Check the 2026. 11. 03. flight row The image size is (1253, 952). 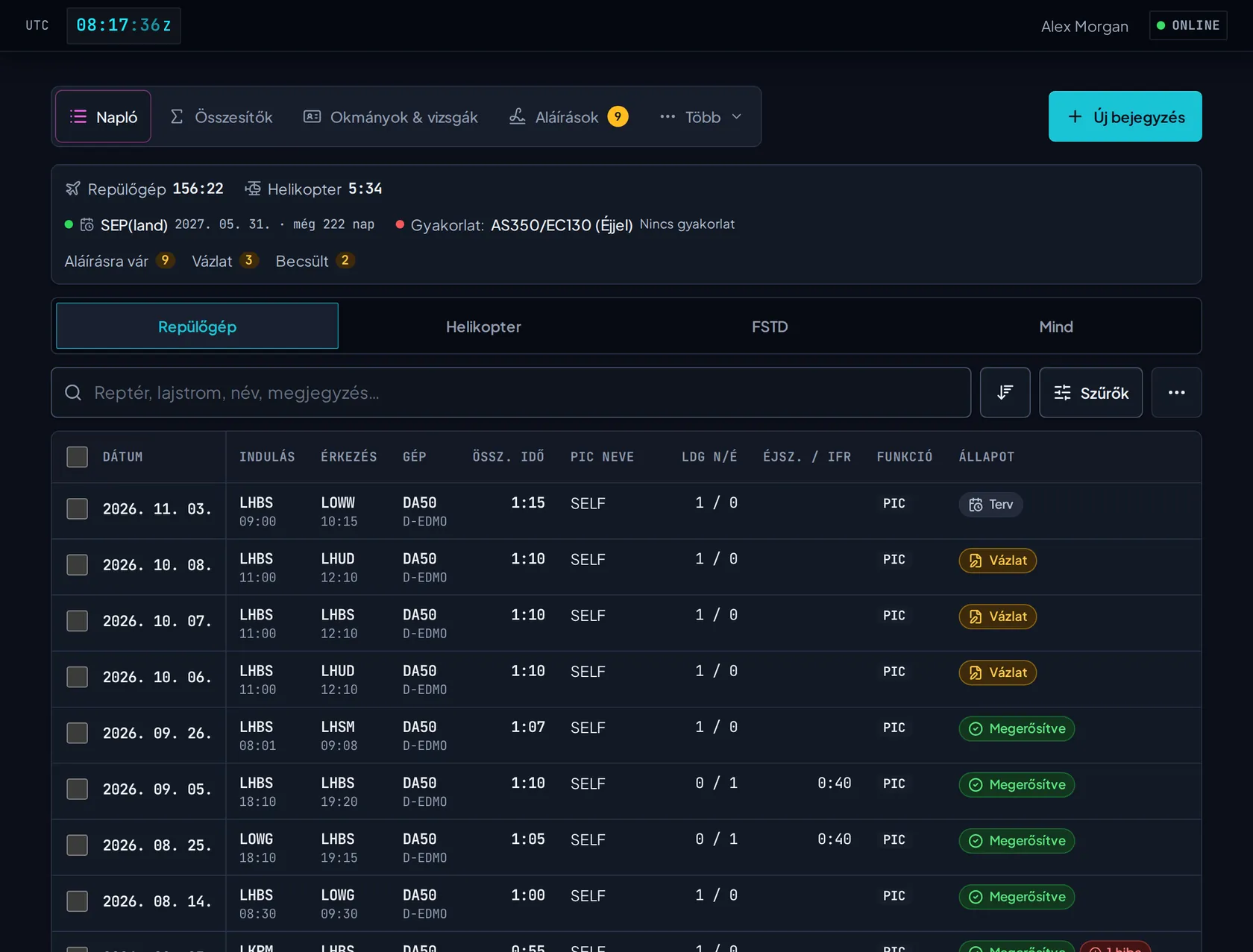pos(77,508)
